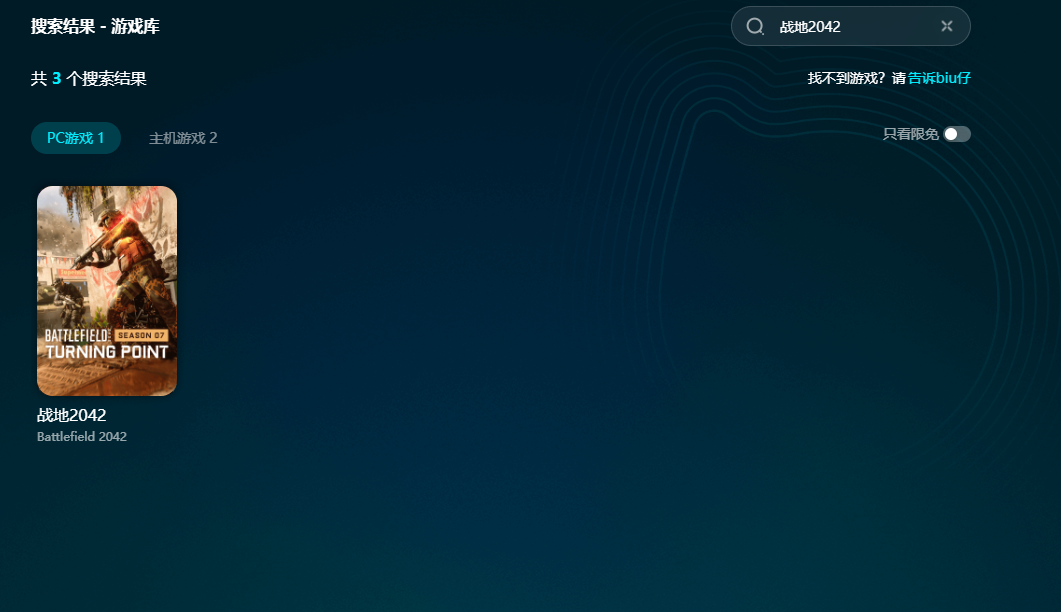The height and width of the screenshot is (612, 1061).
Task: Click the 搜索结果 - 游戏库 heading
Action: click(95, 26)
